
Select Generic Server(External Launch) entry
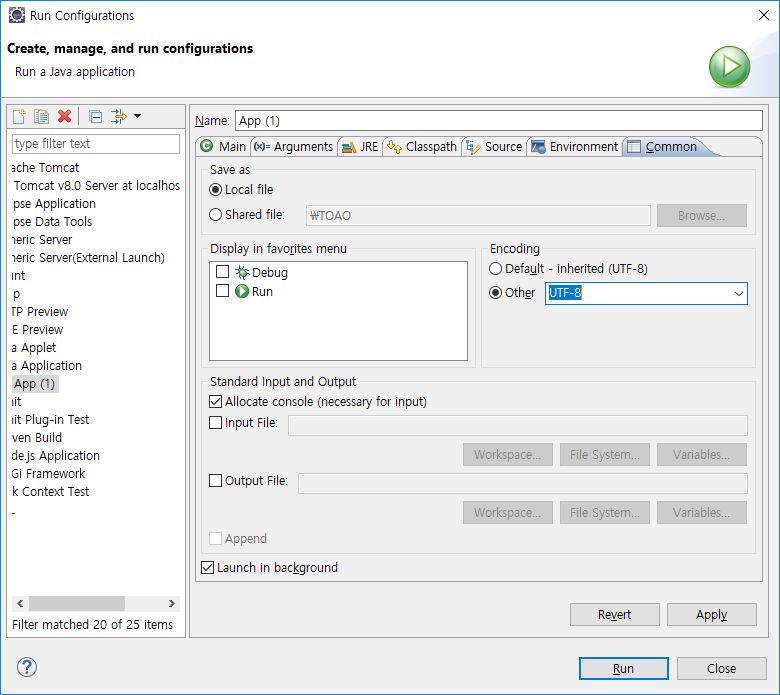[88, 257]
